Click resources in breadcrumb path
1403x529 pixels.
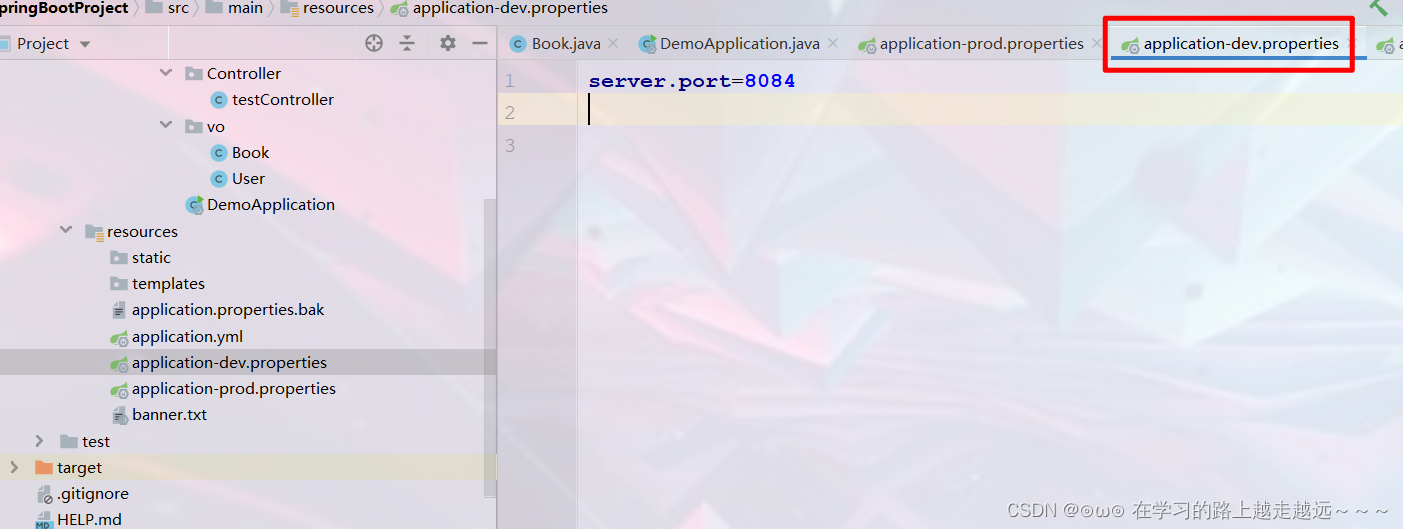[338, 8]
